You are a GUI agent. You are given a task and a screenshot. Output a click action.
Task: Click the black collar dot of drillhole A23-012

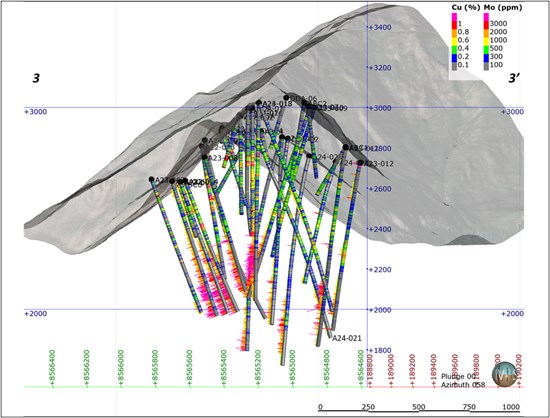pos(360,163)
